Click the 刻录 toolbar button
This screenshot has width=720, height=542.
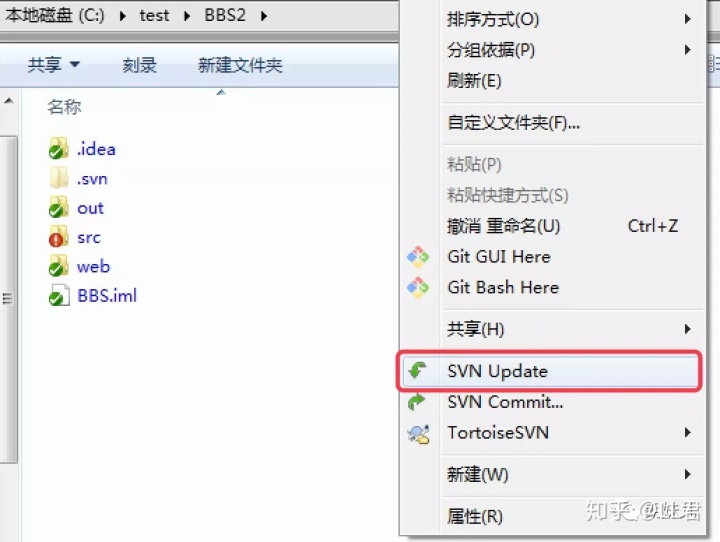pyautogui.click(x=140, y=65)
